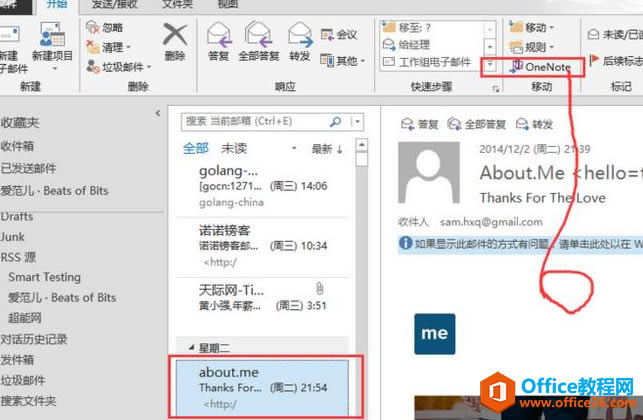The image size is (643, 420).
Task: Click the search magnifier icon
Action: [335, 121]
